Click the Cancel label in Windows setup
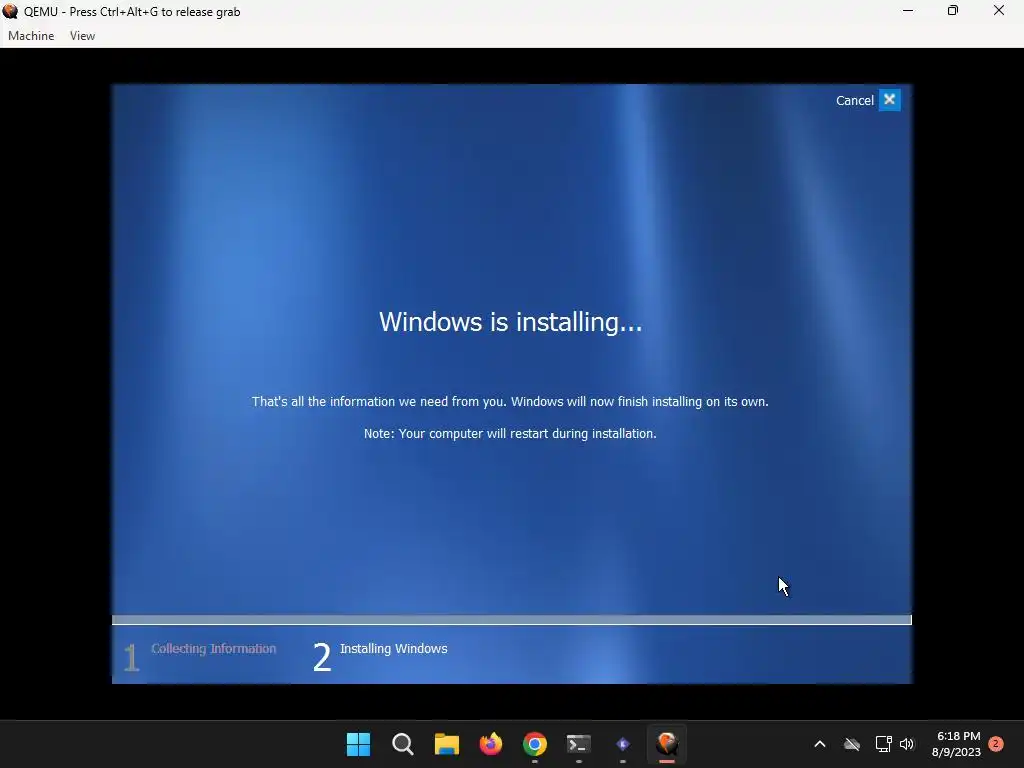The height and width of the screenshot is (768, 1024). point(854,101)
